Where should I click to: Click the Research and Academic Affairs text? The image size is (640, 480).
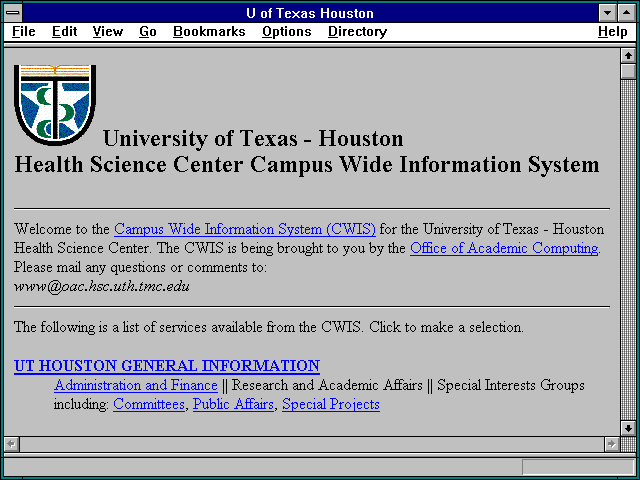327,385
